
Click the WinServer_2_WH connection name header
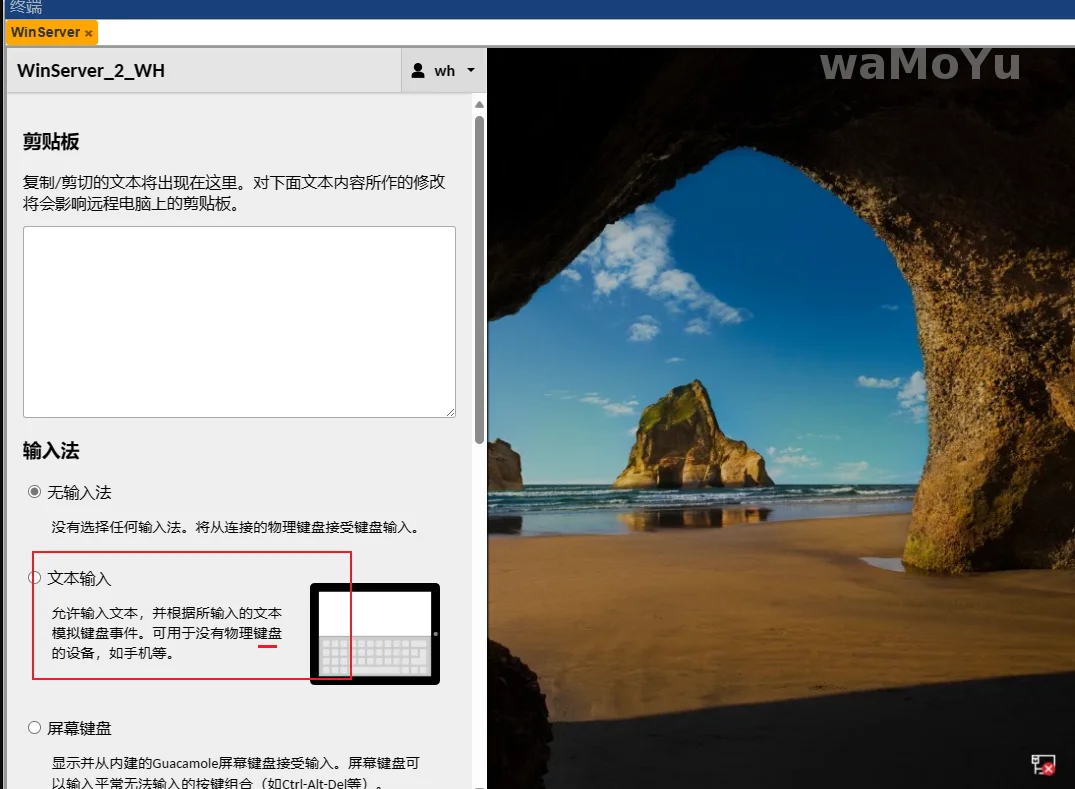pyautogui.click(x=91, y=71)
